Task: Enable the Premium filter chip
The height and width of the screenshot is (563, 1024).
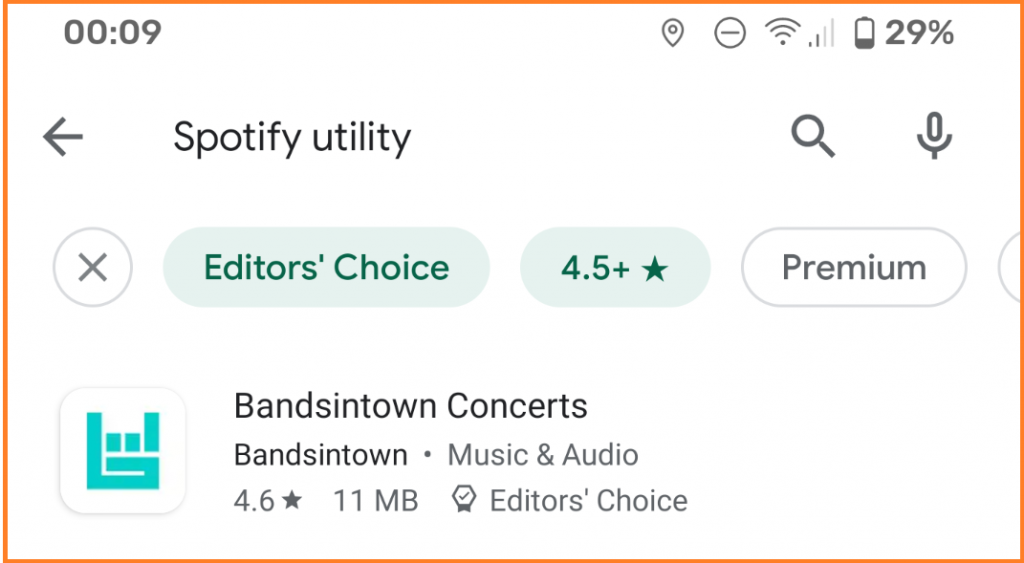Action: pyautogui.click(x=853, y=268)
